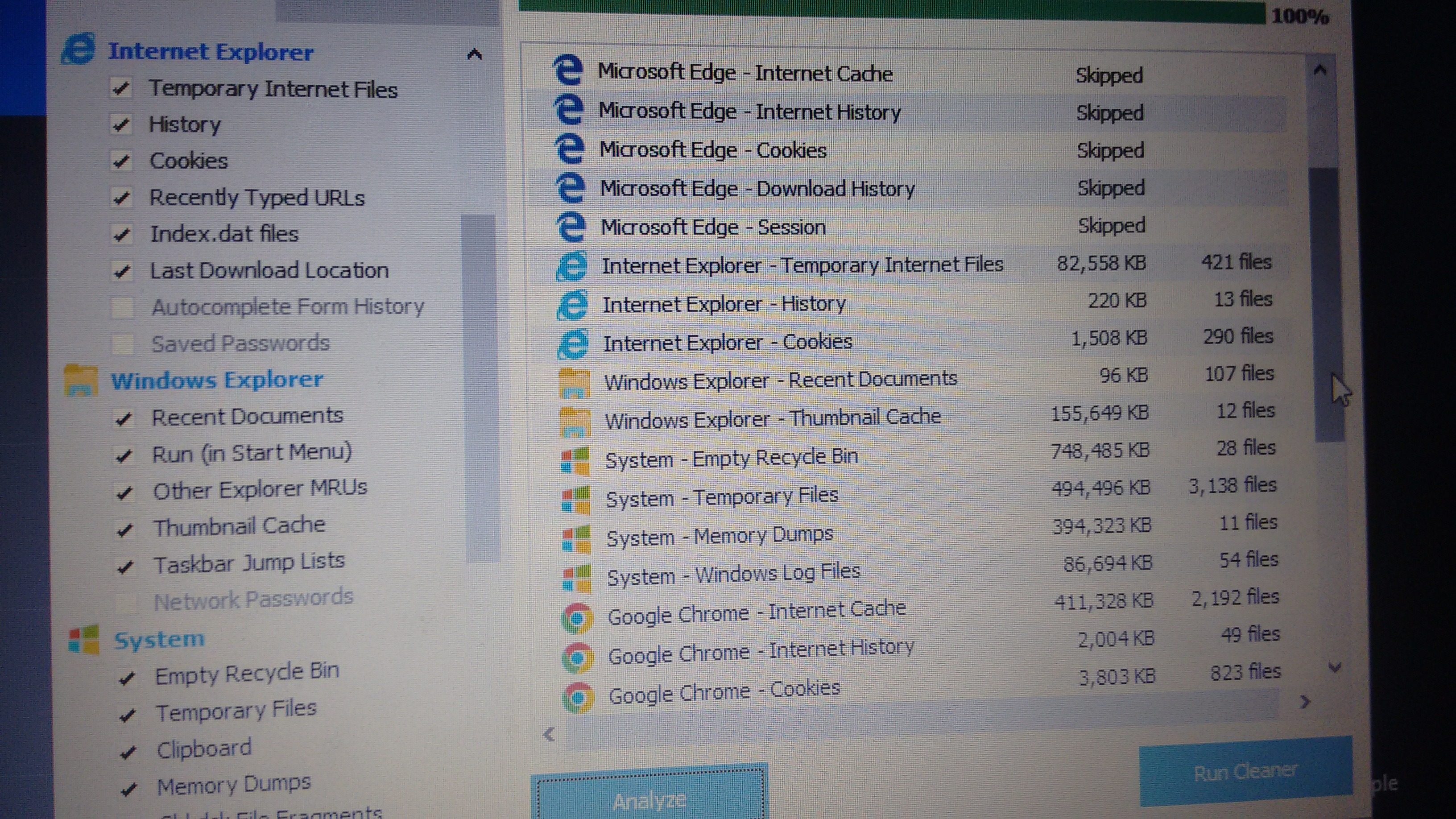Click folder icon beside Recent Documents result
The image size is (1456, 819).
point(574,383)
